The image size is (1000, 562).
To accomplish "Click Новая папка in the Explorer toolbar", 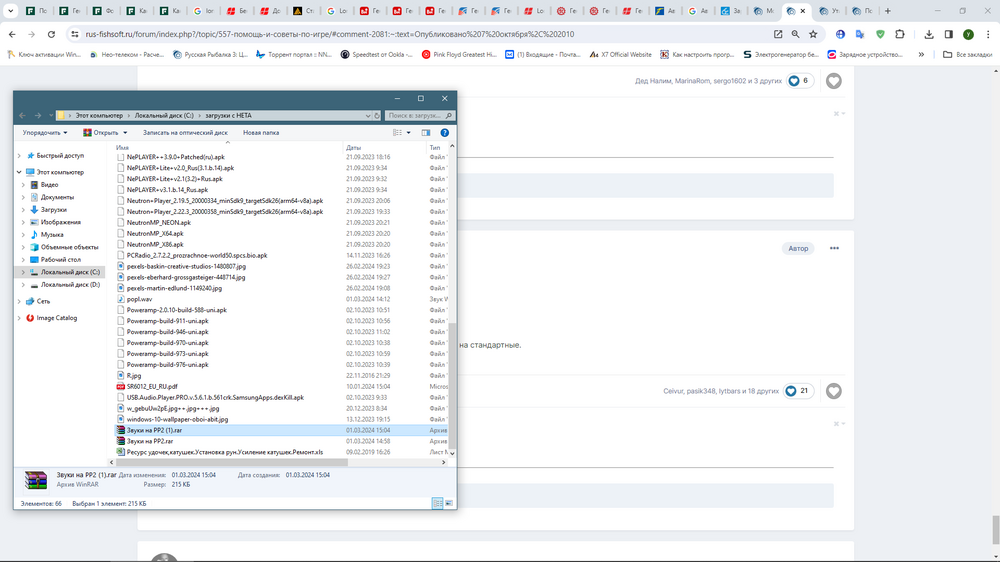I will (x=261, y=132).
